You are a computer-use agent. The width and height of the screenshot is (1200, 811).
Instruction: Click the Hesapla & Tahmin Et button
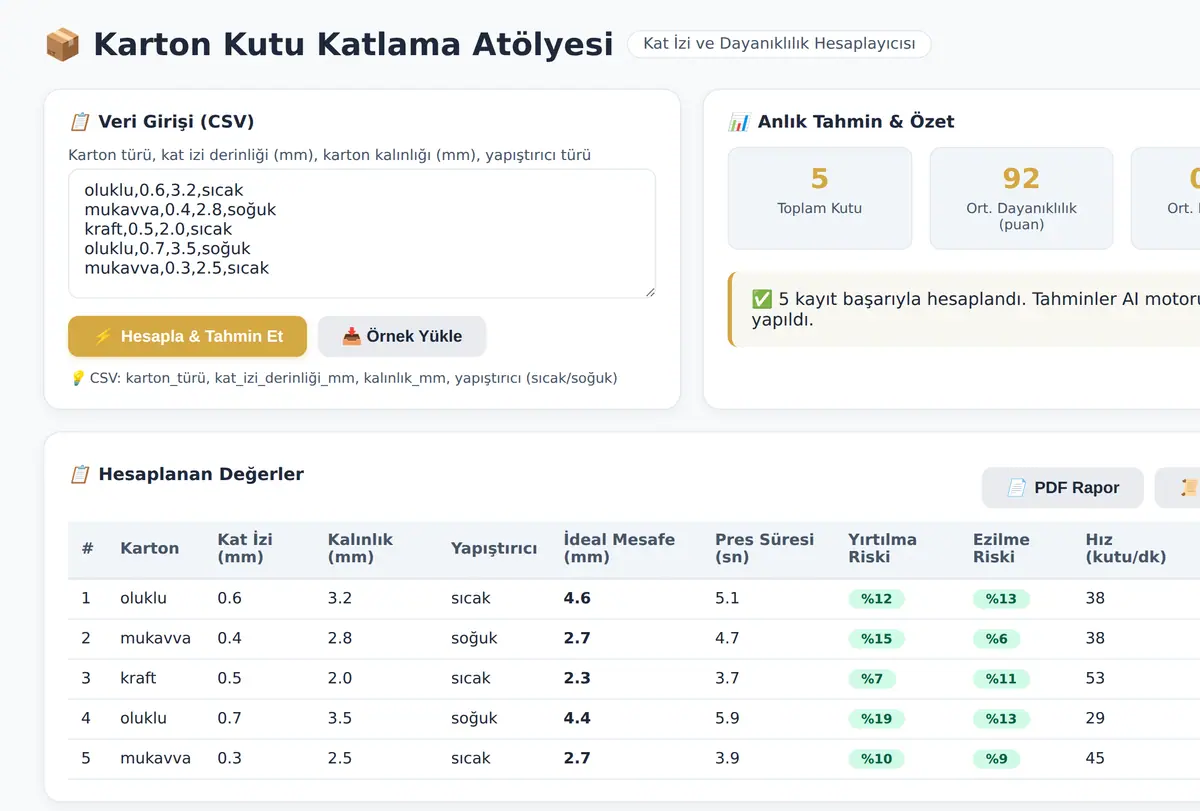tap(187, 336)
